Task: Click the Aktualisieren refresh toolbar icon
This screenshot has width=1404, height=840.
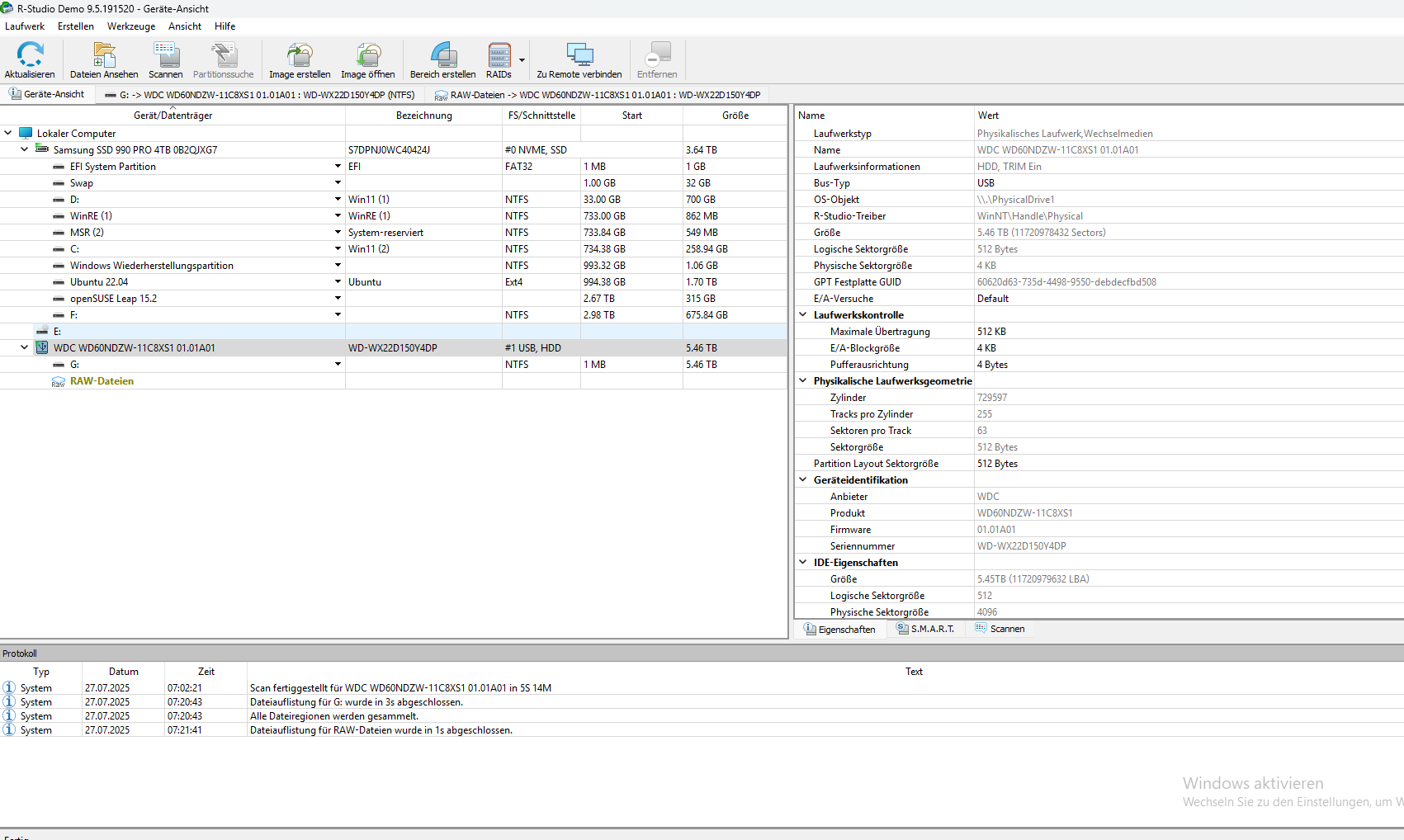Action: coord(30,54)
